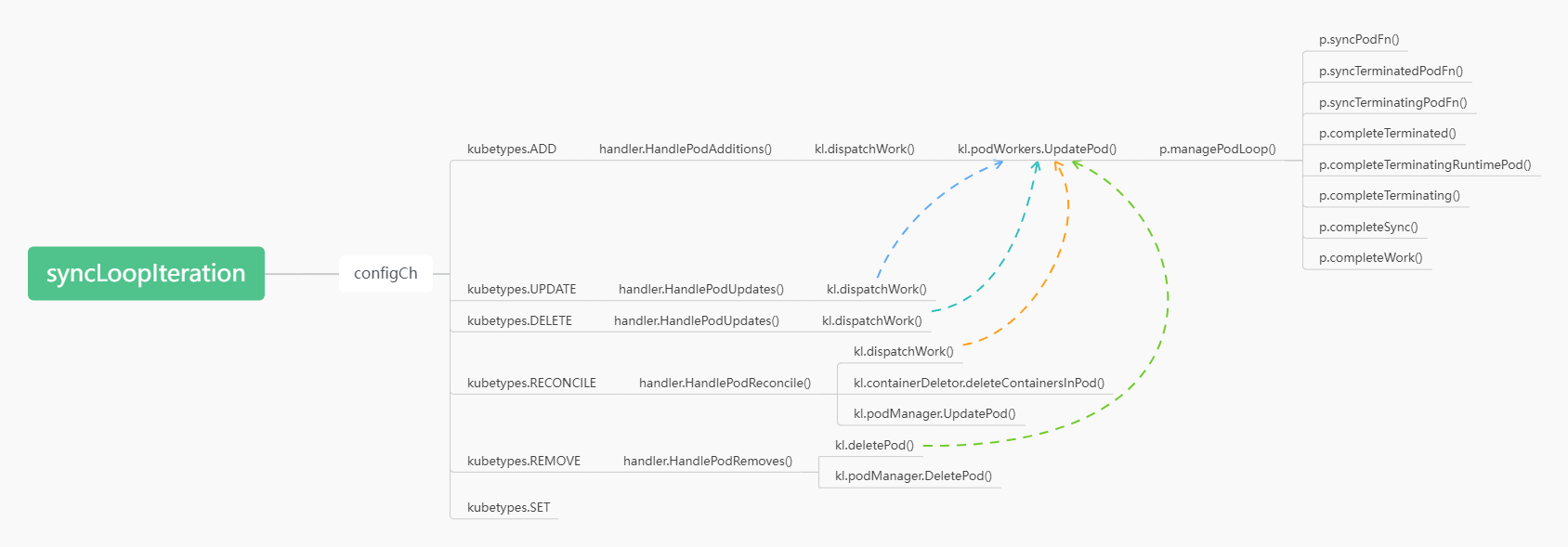Select the kubetypes.ADD branch node

click(512, 149)
